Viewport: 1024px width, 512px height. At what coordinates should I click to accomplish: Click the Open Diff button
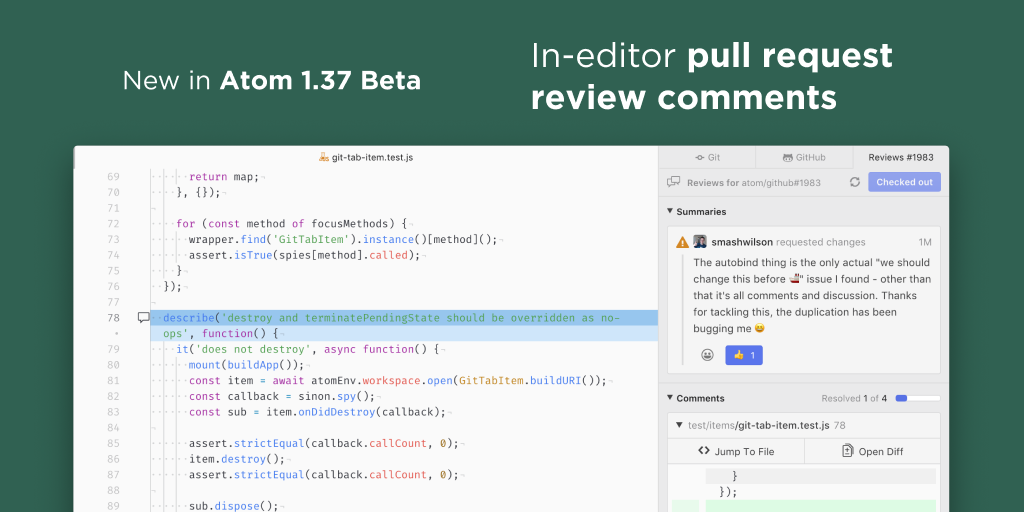point(872,451)
